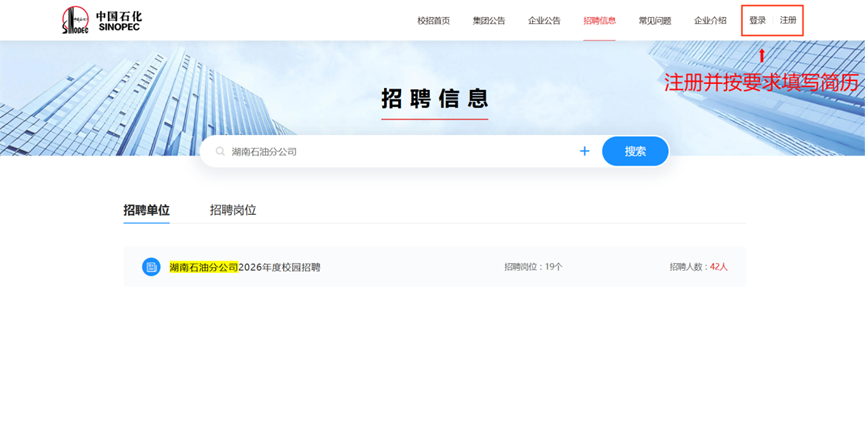This screenshot has width=865, height=448.
Task: Click the Sinopec logo
Action: (x=102, y=20)
